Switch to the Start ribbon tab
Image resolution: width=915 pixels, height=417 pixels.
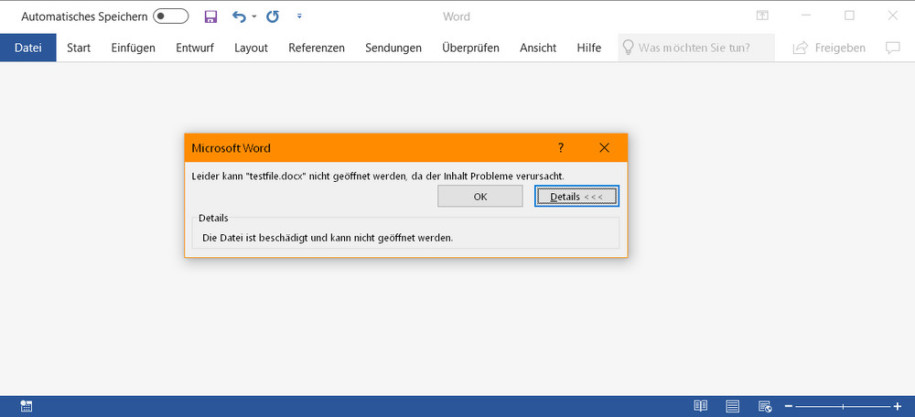tap(78, 48)
